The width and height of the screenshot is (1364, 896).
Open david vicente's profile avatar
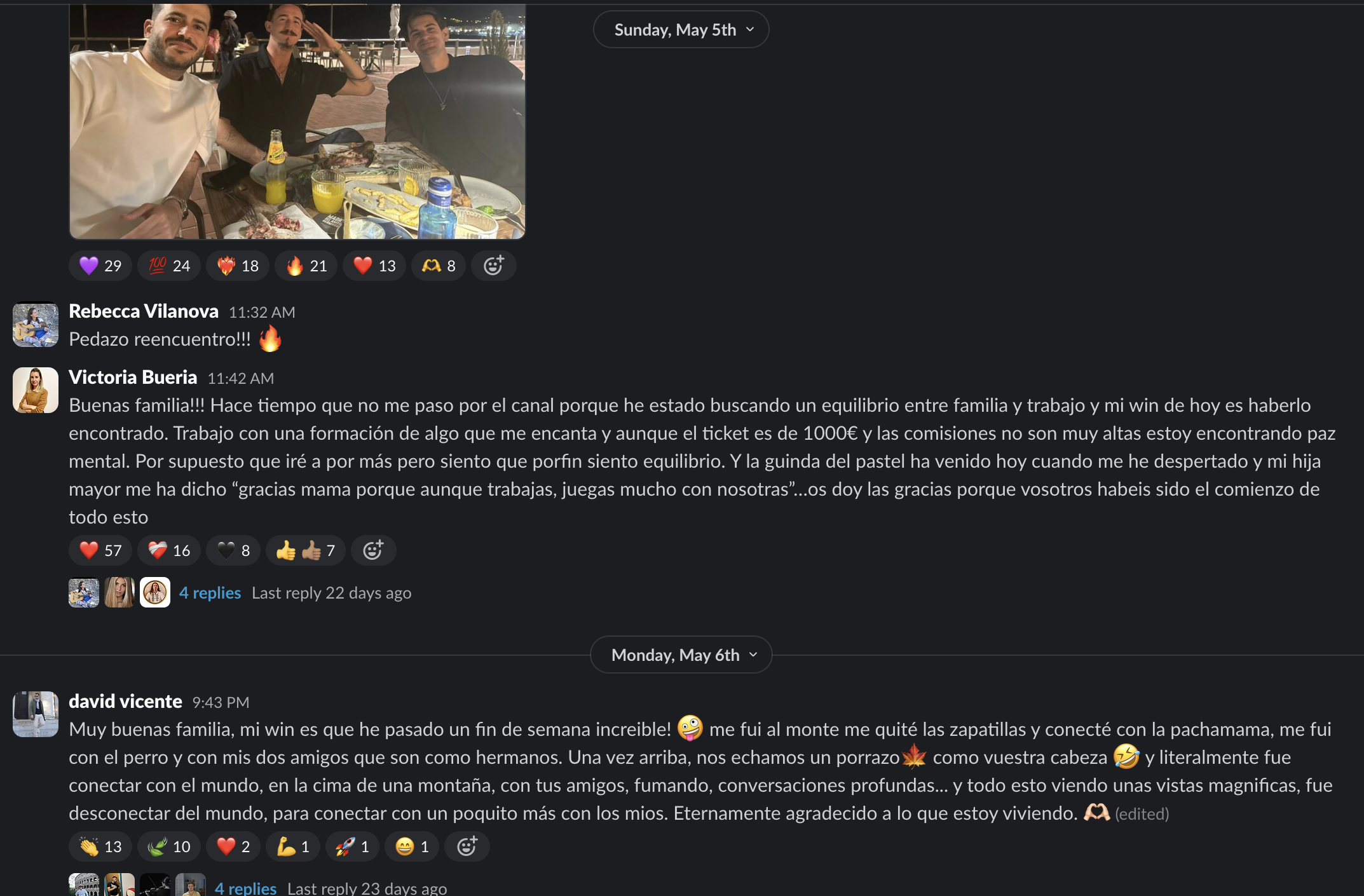coord(36,714)
